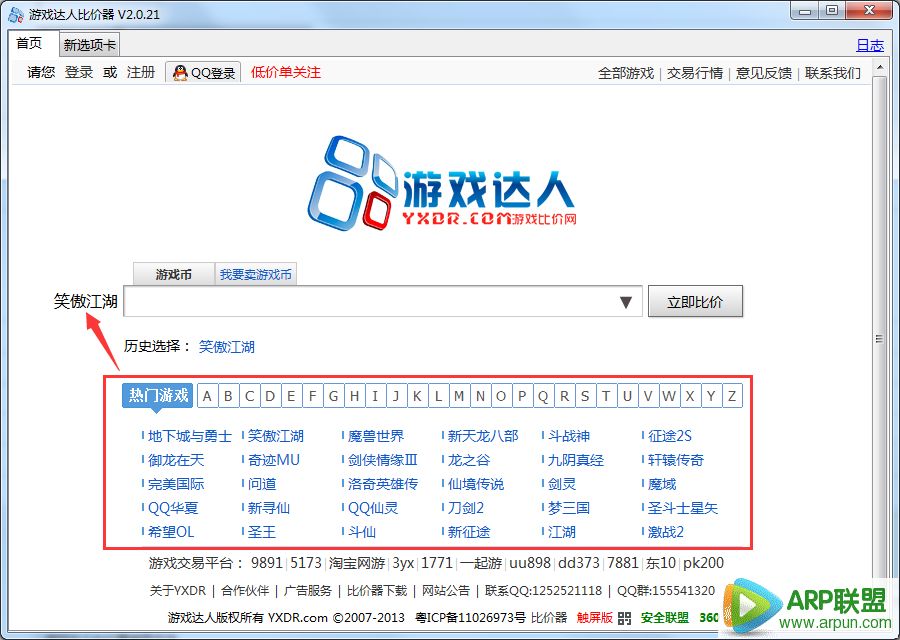This screenshot has height=640, width=900.
Task: Select game 仙境传说
Action: pyautogui.click(x=476, y=484)
